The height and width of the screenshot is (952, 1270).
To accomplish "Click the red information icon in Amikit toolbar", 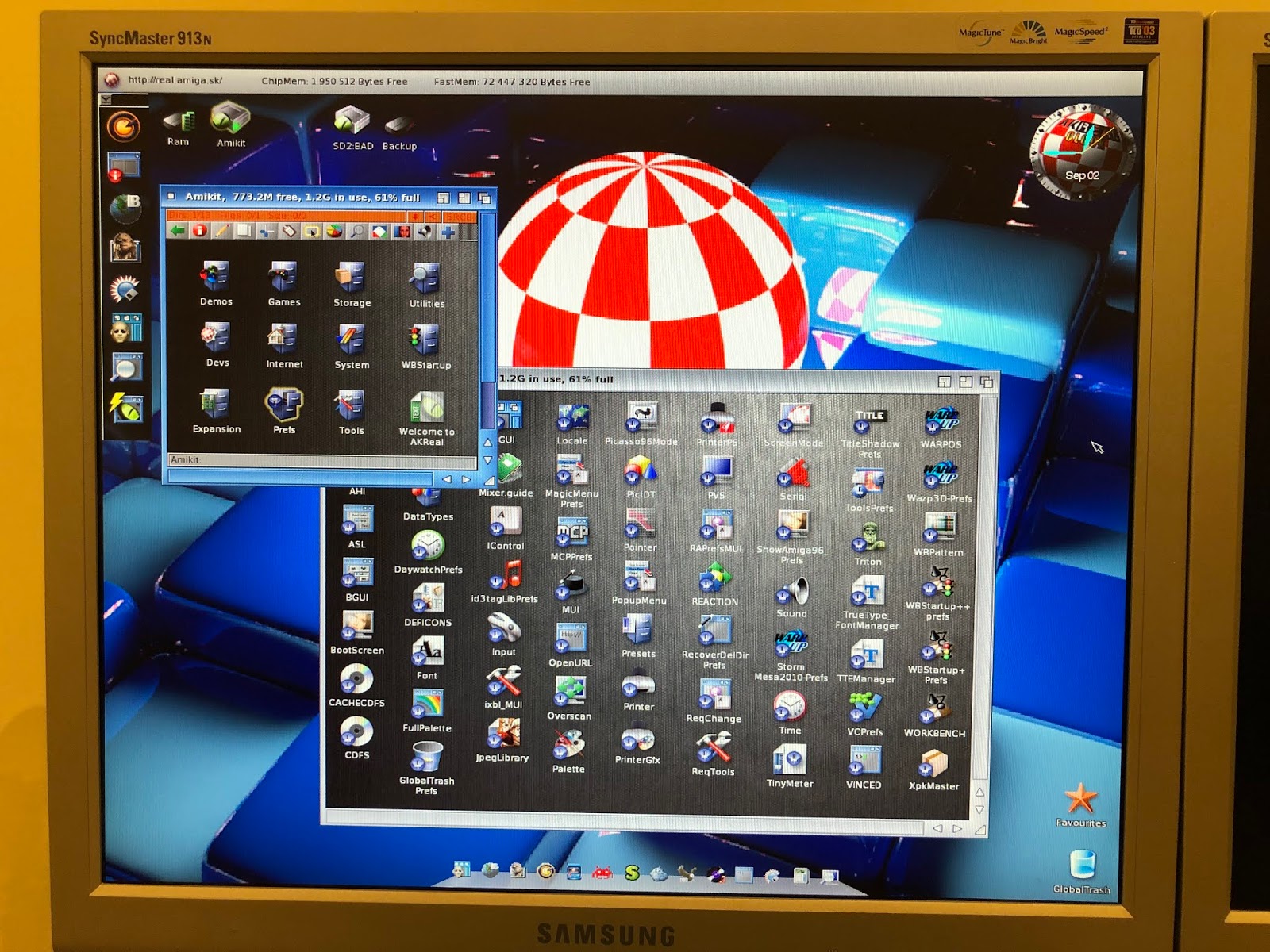I will (199, 231).
